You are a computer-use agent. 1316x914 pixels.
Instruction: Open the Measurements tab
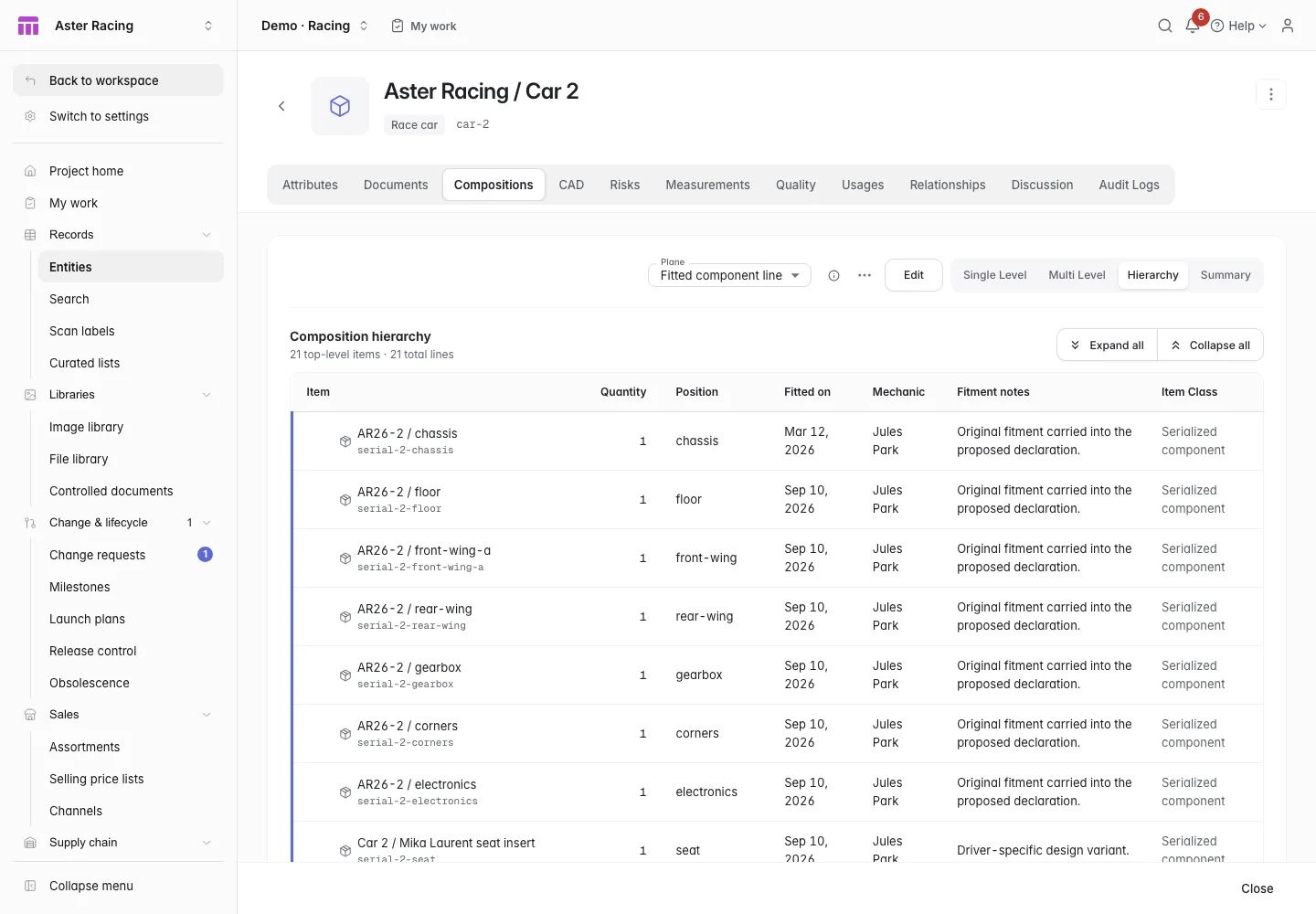click(707, 185)
